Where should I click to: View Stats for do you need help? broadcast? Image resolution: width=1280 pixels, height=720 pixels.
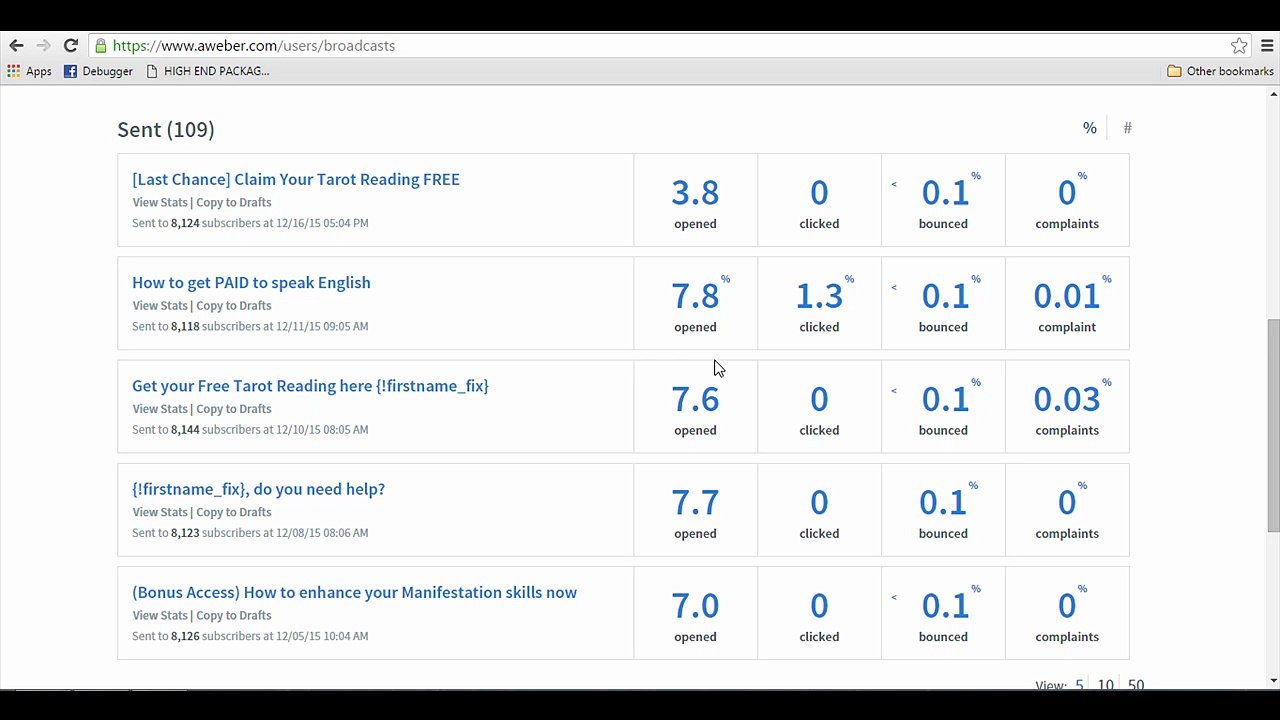click(160, 512)
